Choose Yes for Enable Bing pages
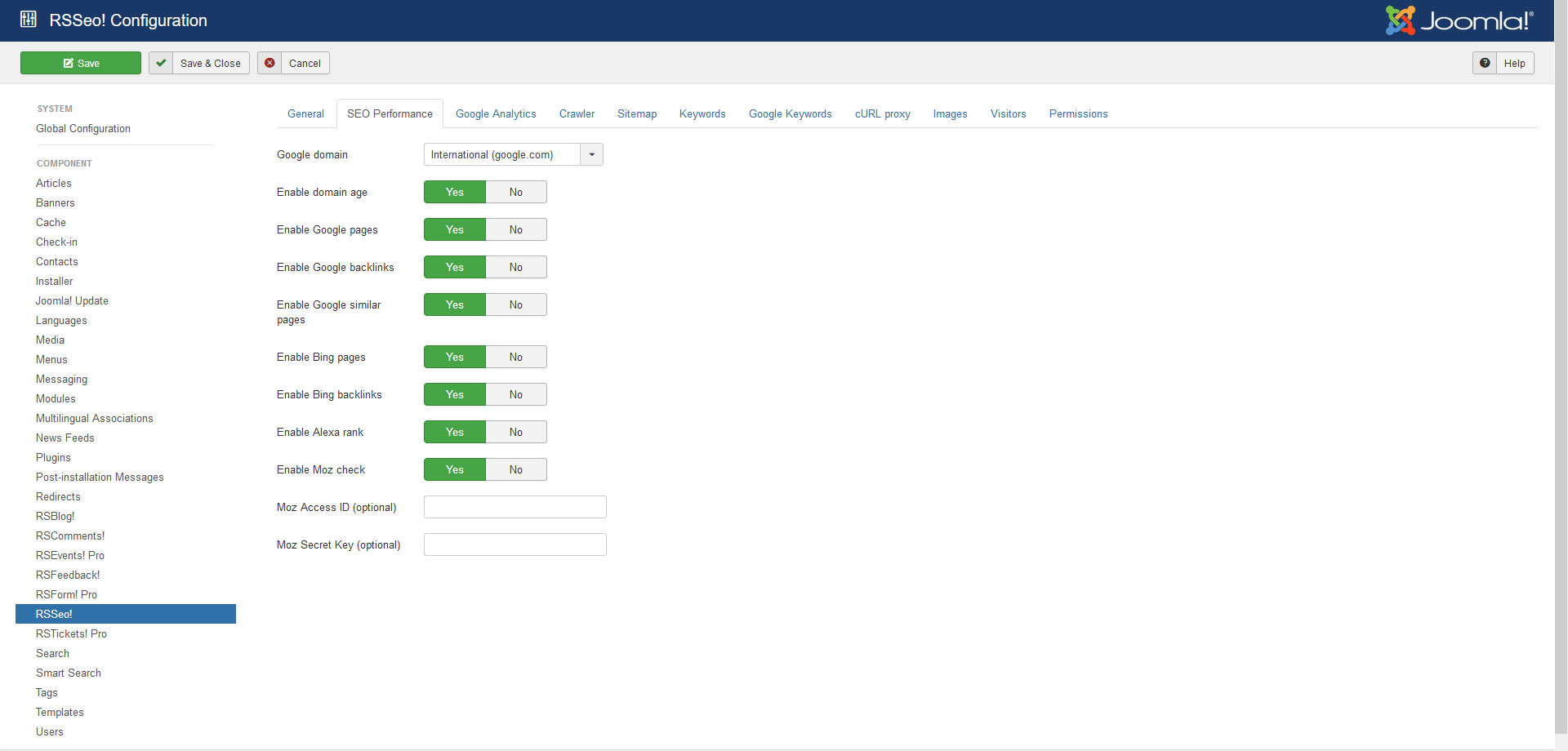This screenshot has width=1568, height=751. pyautogui.click(x=455, y=357)
